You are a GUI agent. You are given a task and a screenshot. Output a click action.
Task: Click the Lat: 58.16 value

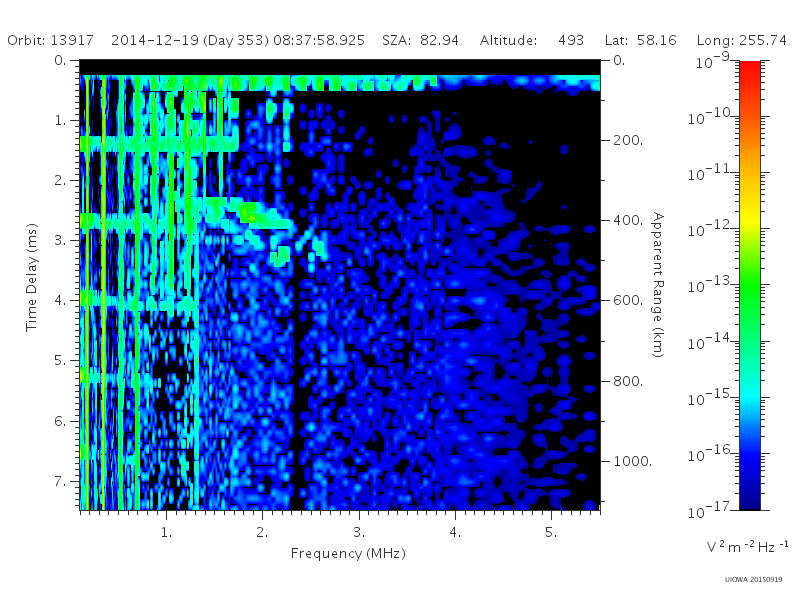[640, 40]
